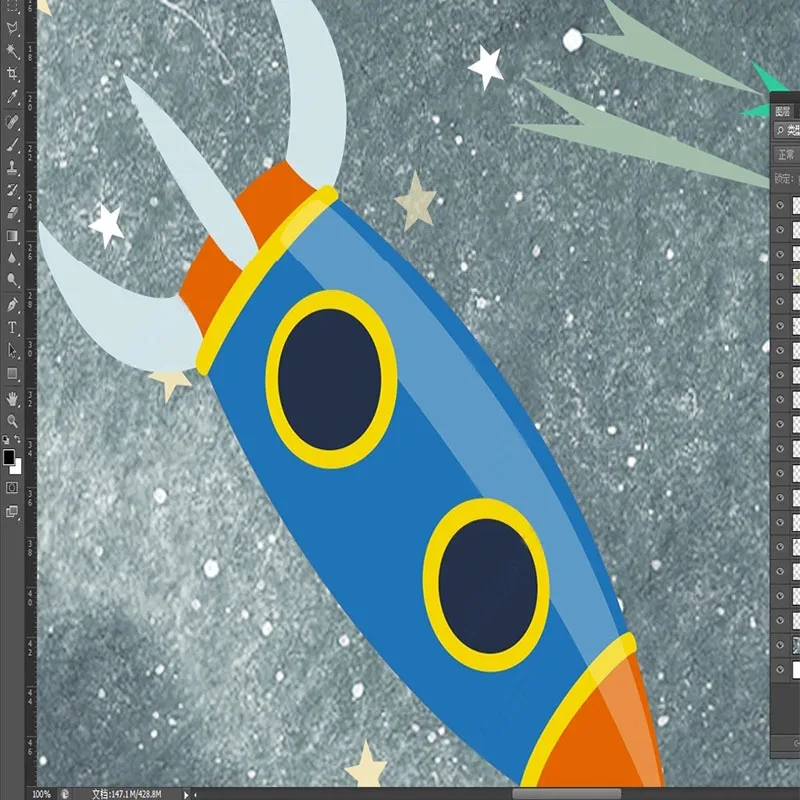Click the 文档:147.1M/428.8M status text

coord(127,794)
